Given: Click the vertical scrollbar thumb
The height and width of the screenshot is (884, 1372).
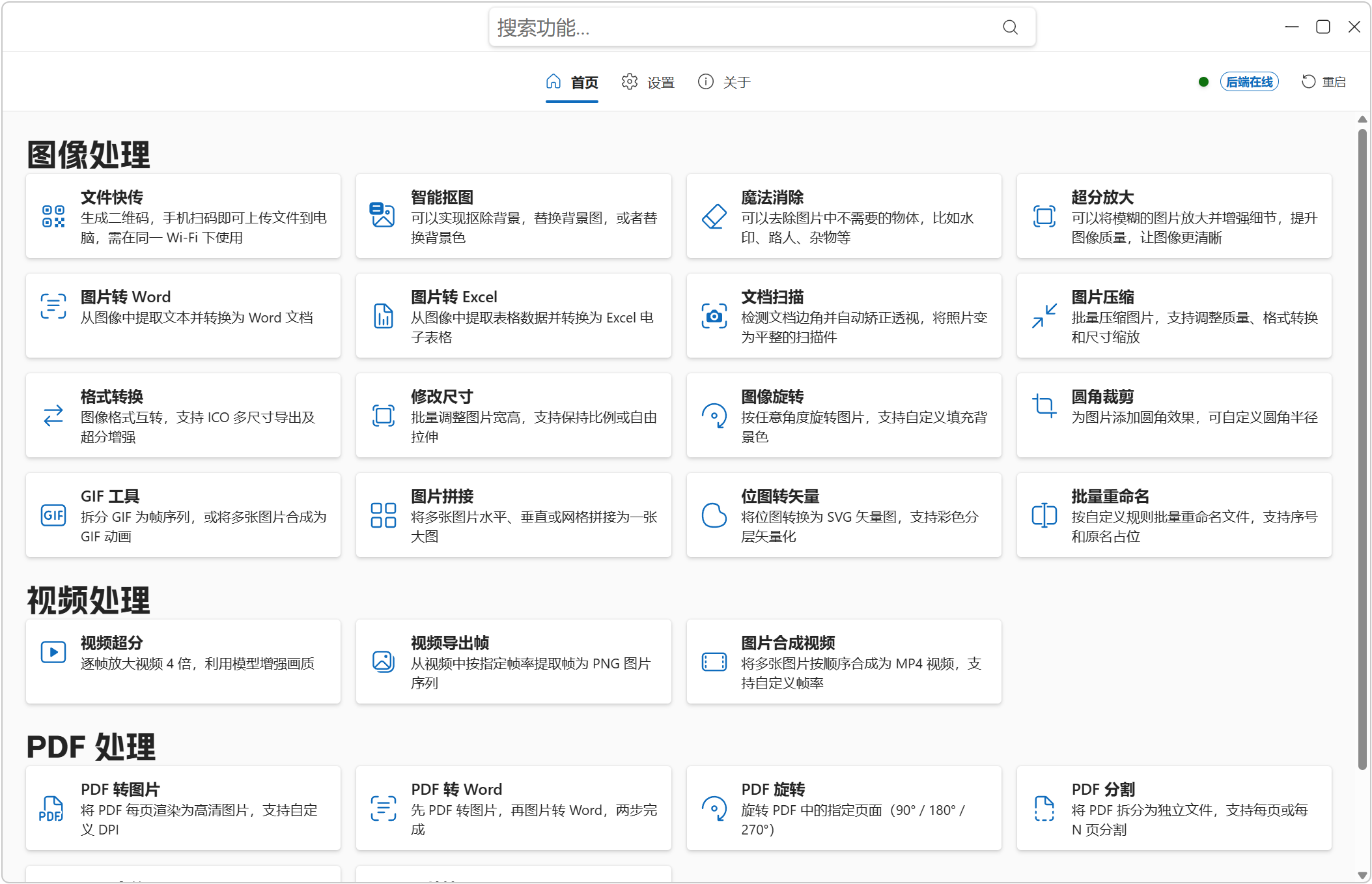Looking at the screenshot, I should [x=1362, y=449].
